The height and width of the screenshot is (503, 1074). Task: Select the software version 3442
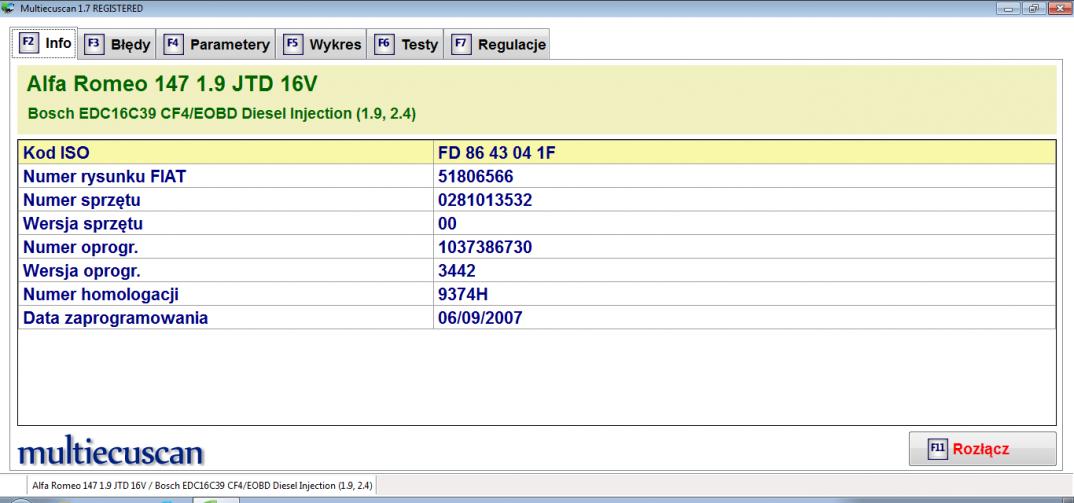pos(457,271)
